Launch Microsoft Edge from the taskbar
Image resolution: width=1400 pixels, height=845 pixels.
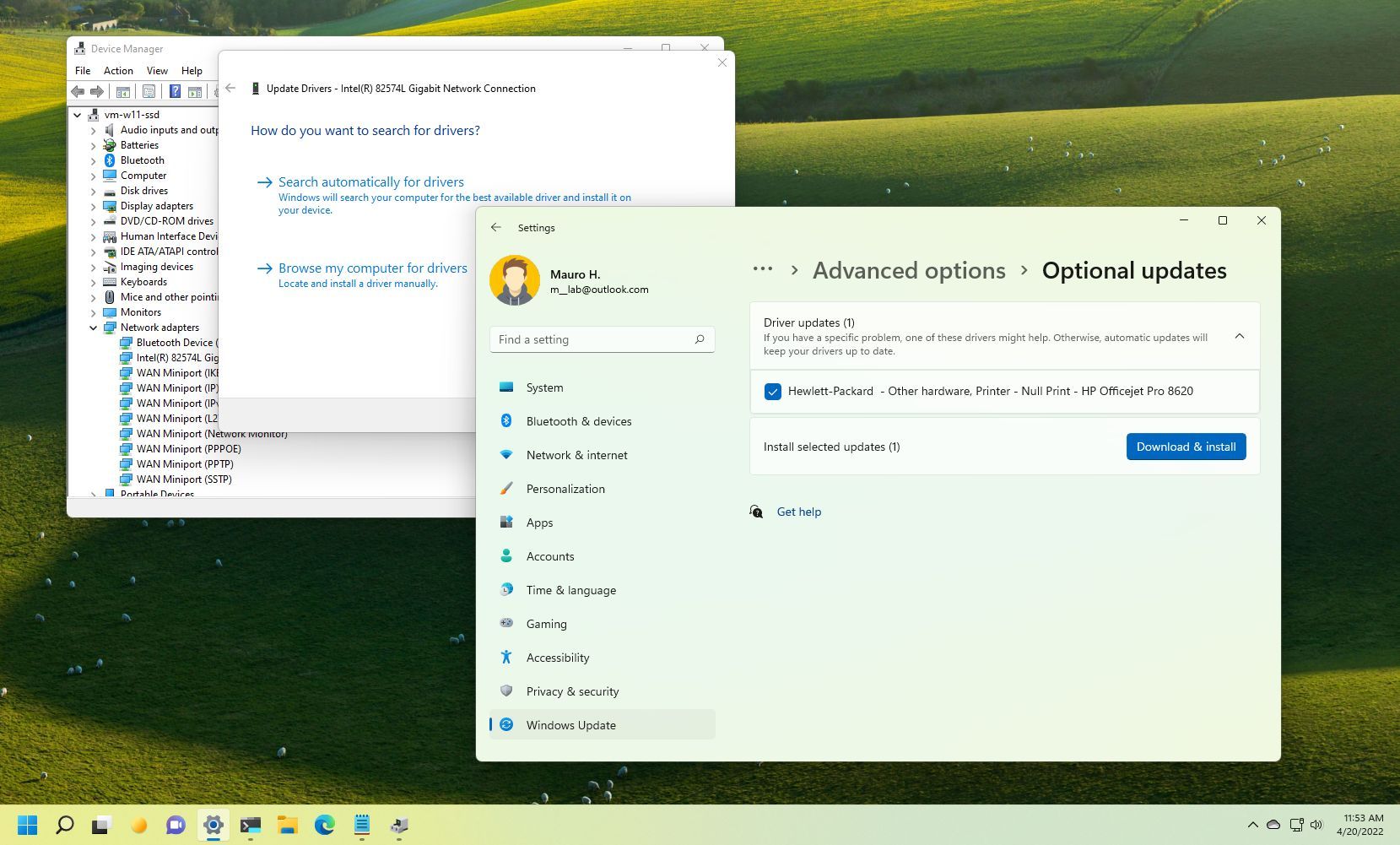point(323,825)
